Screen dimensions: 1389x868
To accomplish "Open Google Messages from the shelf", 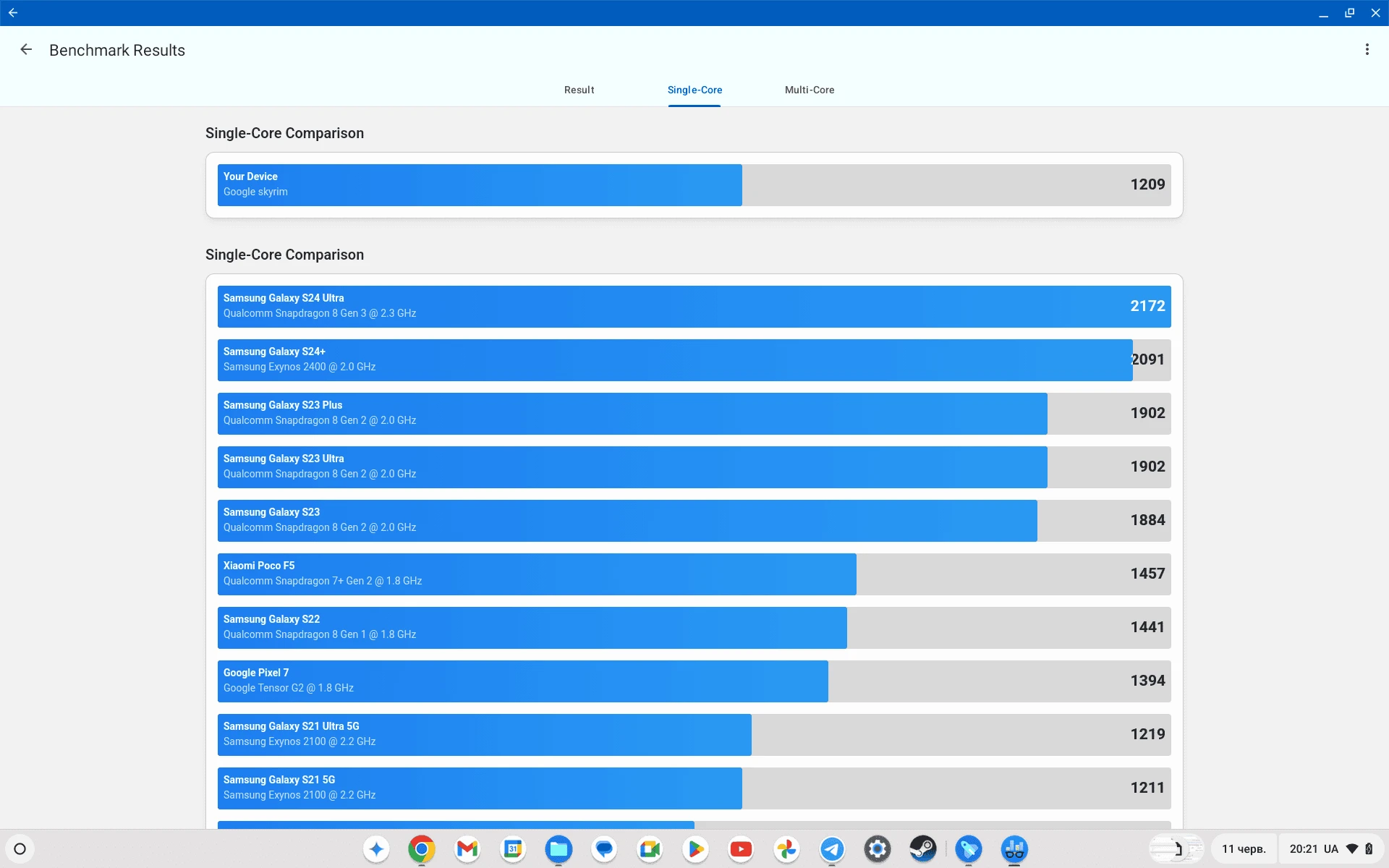I will point(604,849).
